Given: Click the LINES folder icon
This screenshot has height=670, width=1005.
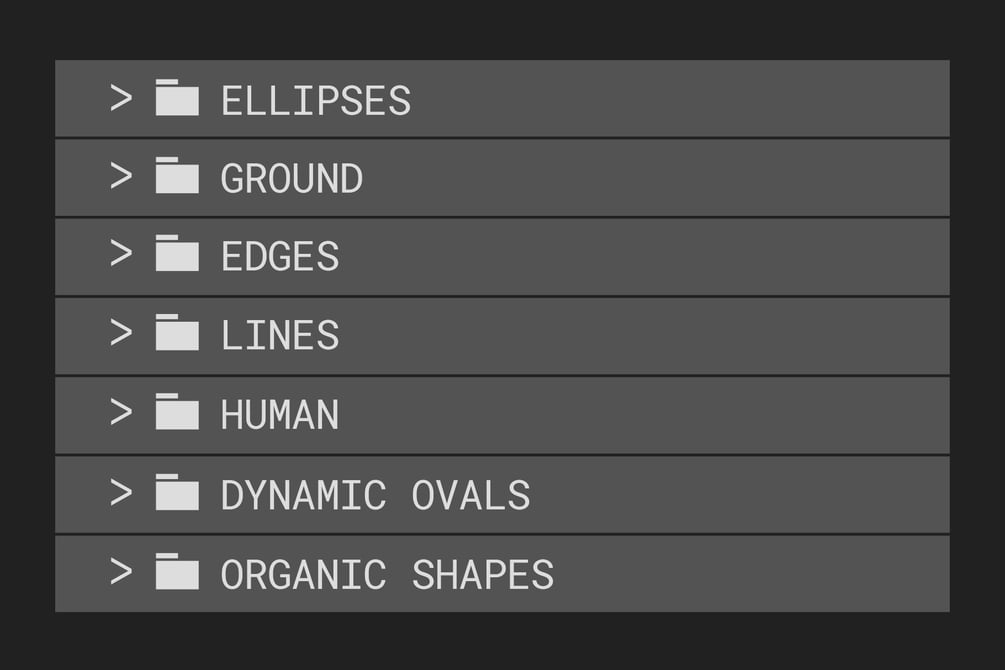Looking at the screenshot, I should 177,333.
